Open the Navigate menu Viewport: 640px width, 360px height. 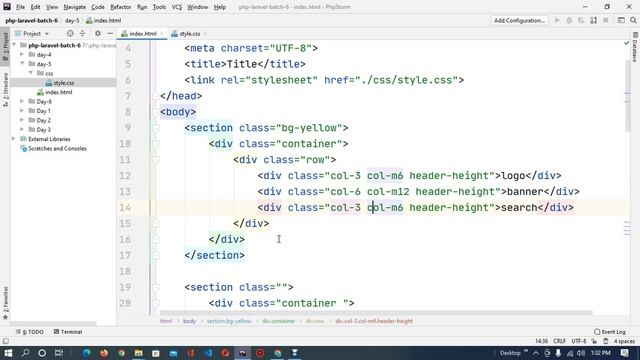coord(75,7)
